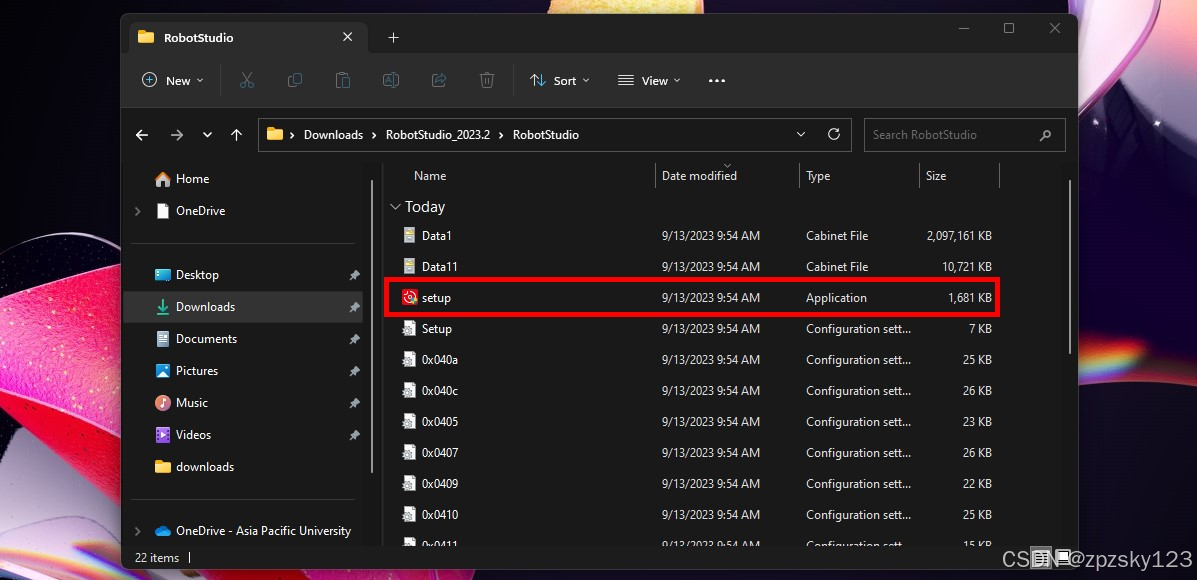Image resolution: width=1197 pixels, height=580 pixels.
Task: Select the red setup application icon
Action: (x=410, y=298)
